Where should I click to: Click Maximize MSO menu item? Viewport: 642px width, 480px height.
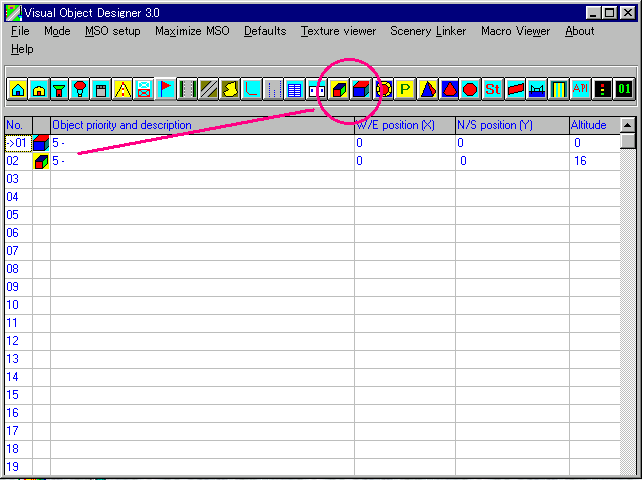click(x=192, y=31)
